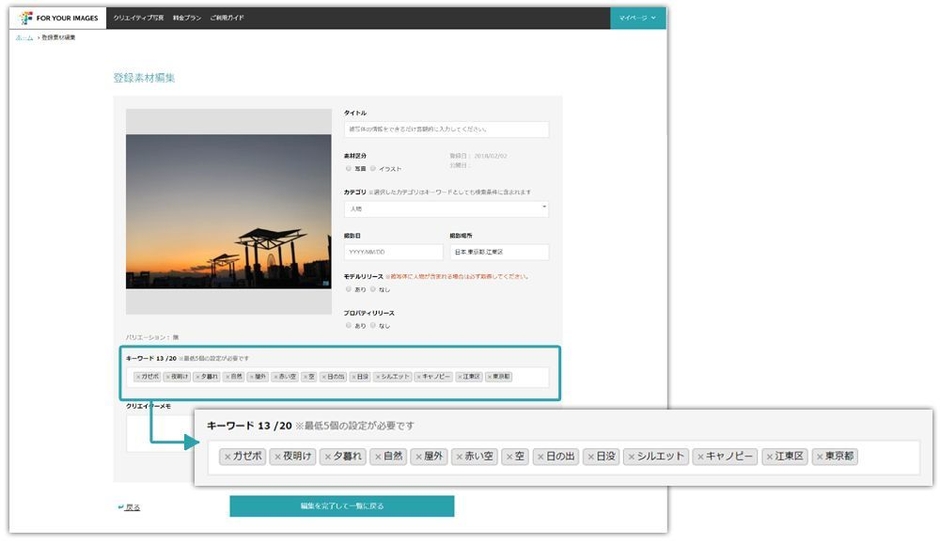Viewport: 940px width, 541px height.
Task: Remove the シルエット keyword in the enlarged callout
Action: pyautogui.click(x=631, y=457)
